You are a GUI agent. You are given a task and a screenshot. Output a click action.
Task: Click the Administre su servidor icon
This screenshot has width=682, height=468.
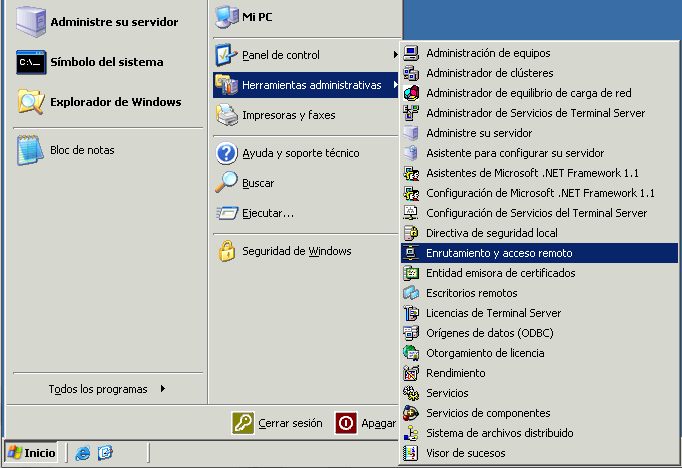click(x=31, y=21)
